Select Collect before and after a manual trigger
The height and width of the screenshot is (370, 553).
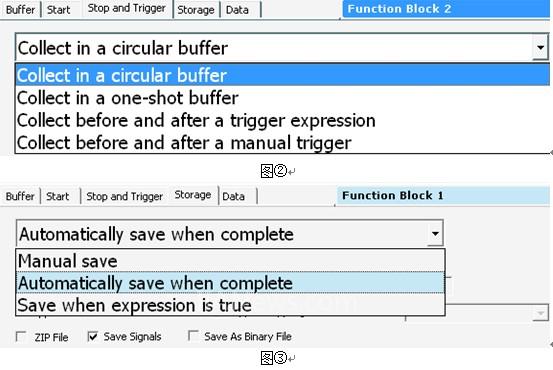click(282, 142)
